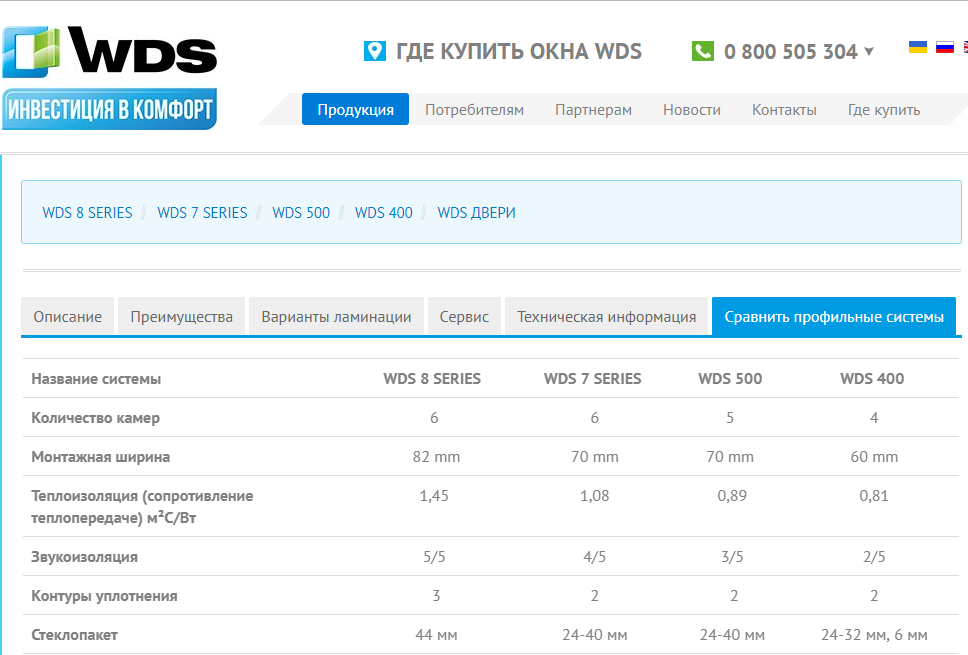
Task: Go to WDS 8 SERIES link
Action: coord(87,212)
